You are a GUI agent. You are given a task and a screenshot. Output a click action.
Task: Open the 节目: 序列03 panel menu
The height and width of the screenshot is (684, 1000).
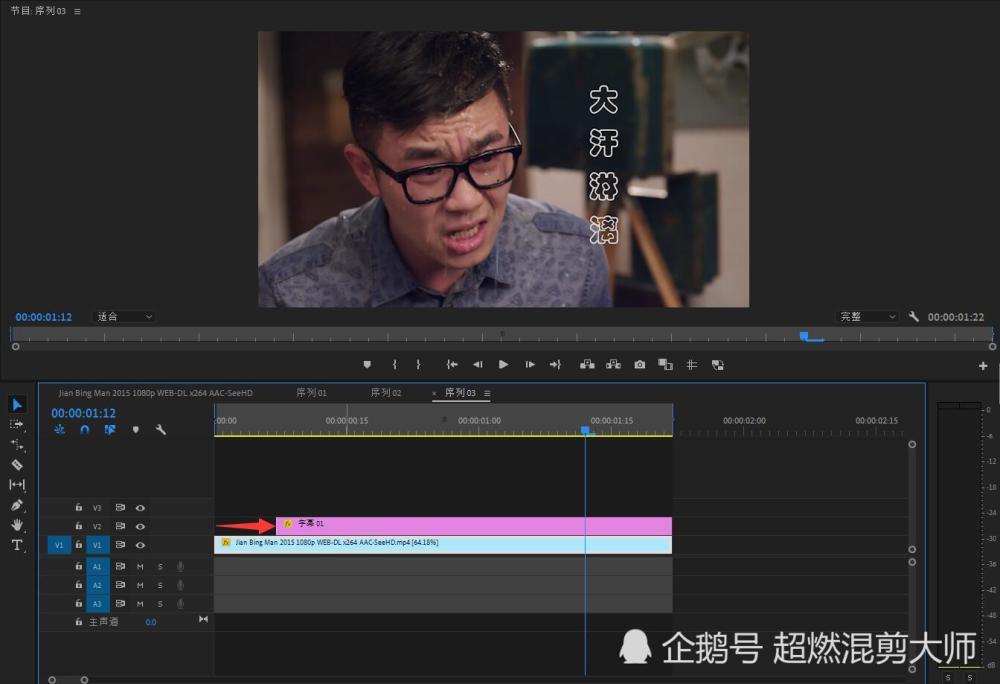click(x=77, y=11)
